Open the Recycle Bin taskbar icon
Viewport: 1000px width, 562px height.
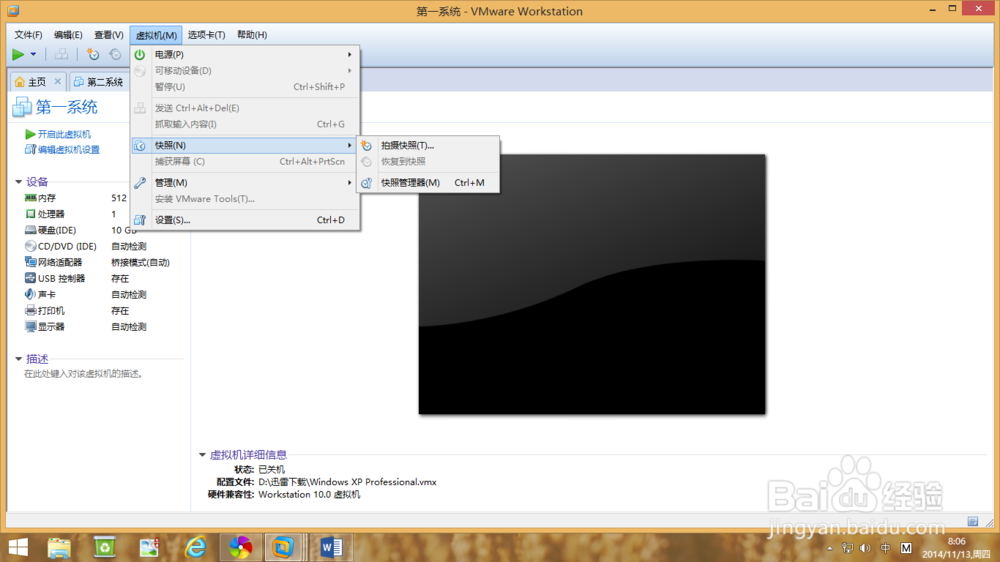pos(104,547)
